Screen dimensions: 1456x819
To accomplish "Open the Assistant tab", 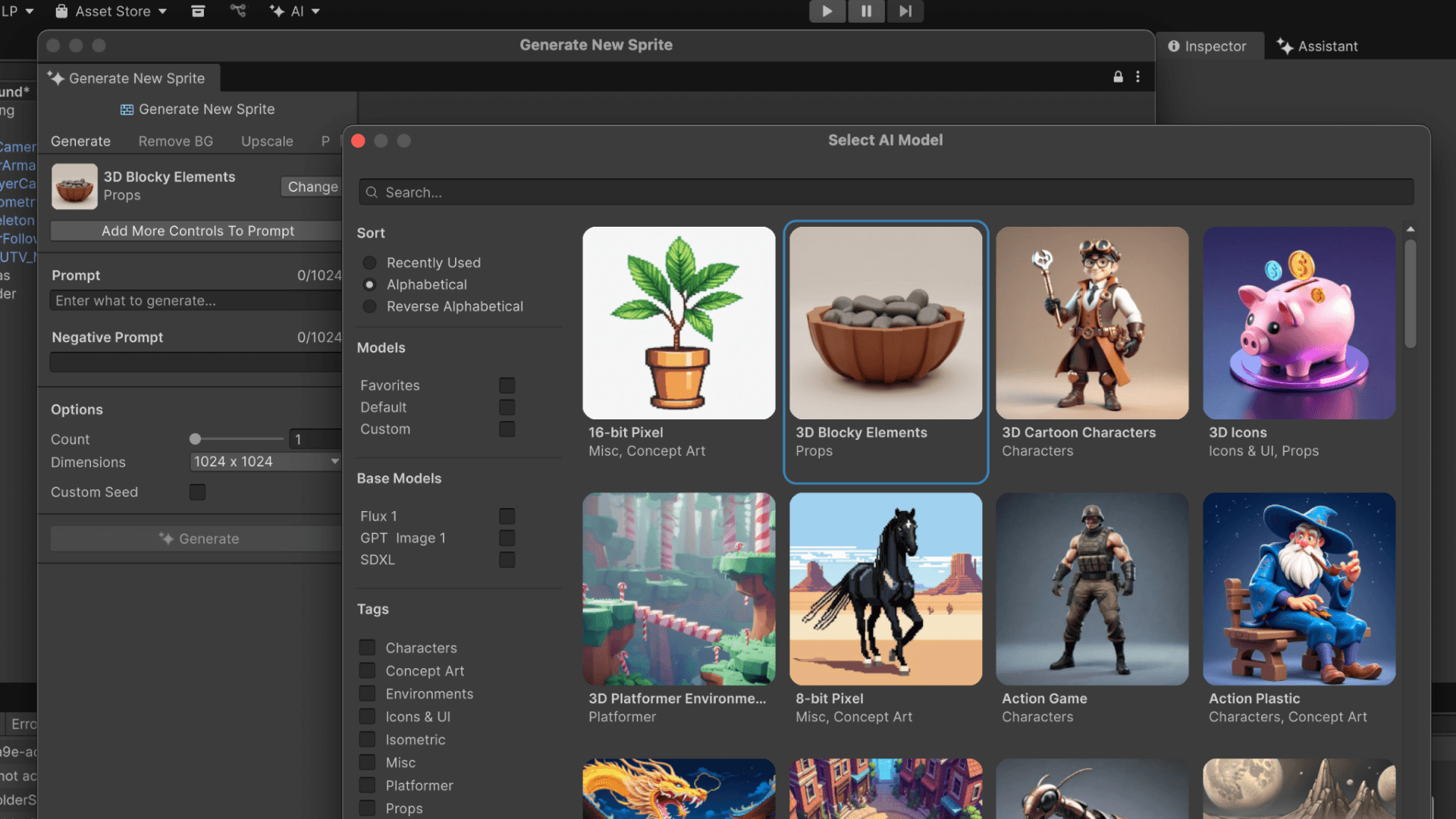I will pos(1317,46).
